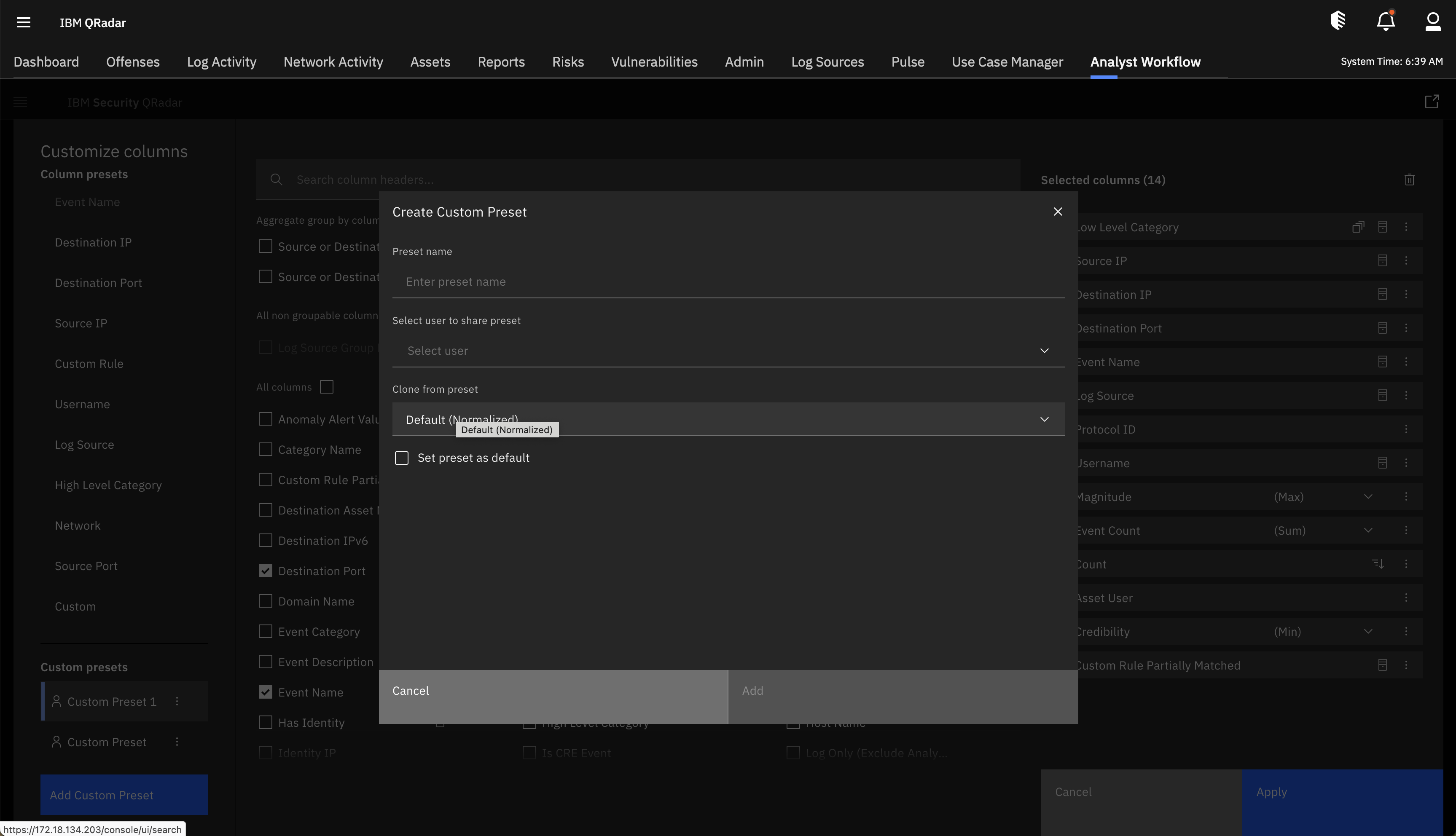Delete all selected columns via trash icon
This screenshot has height=836, width=1456.
coord(1410,180)
